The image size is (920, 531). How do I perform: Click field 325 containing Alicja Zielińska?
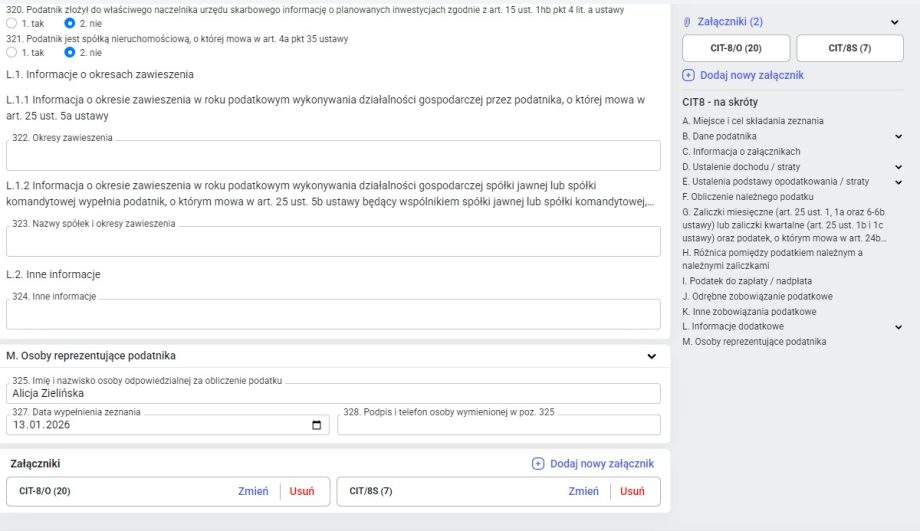point(333,393)
